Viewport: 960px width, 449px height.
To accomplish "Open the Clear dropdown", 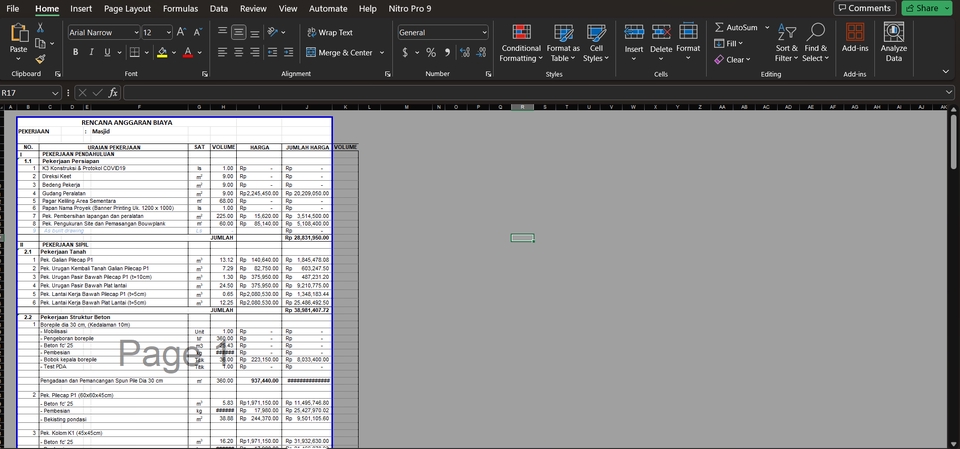I will point(732,59).
